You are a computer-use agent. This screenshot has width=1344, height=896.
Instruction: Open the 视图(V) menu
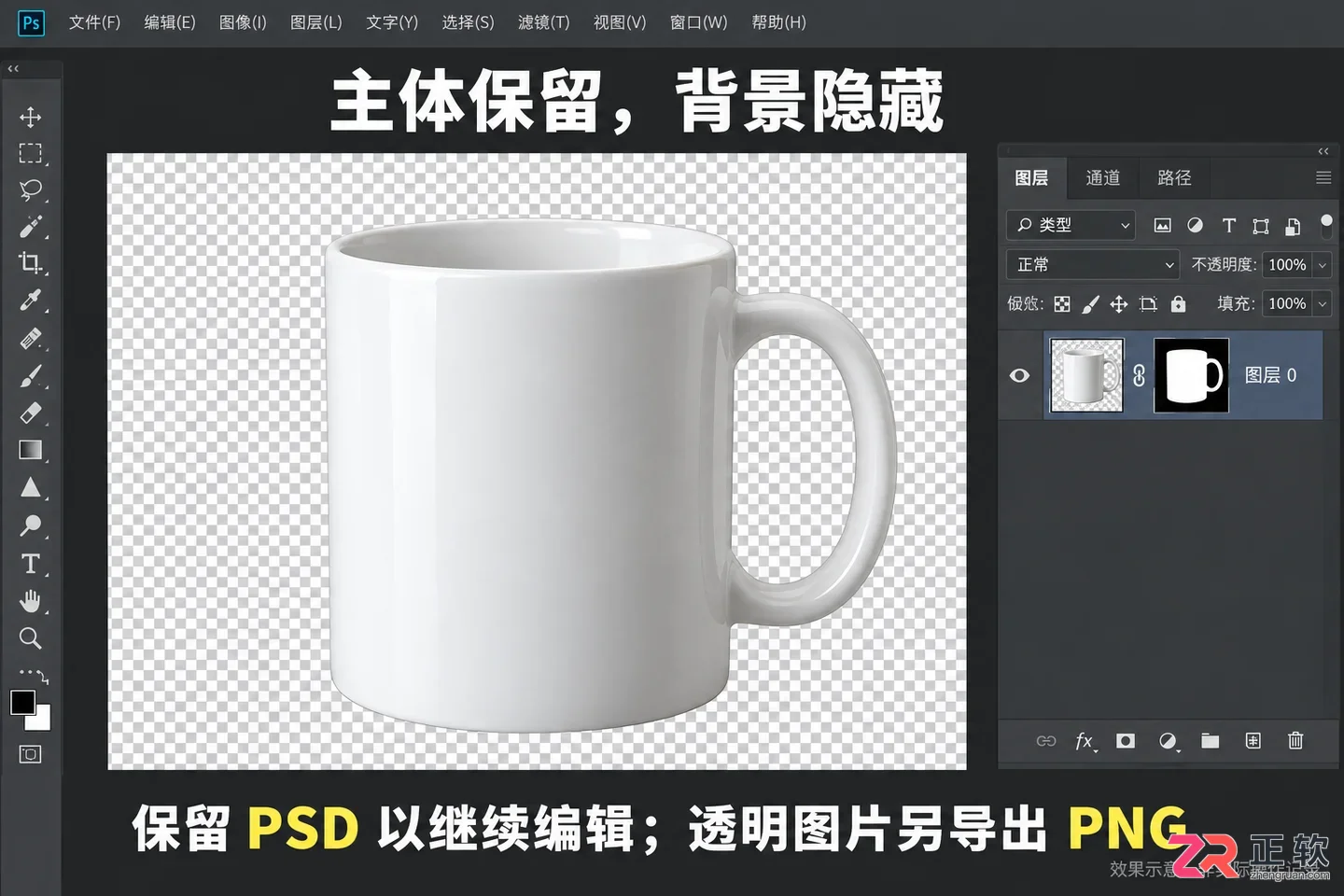pyautogui.click(x=620, y=22)
